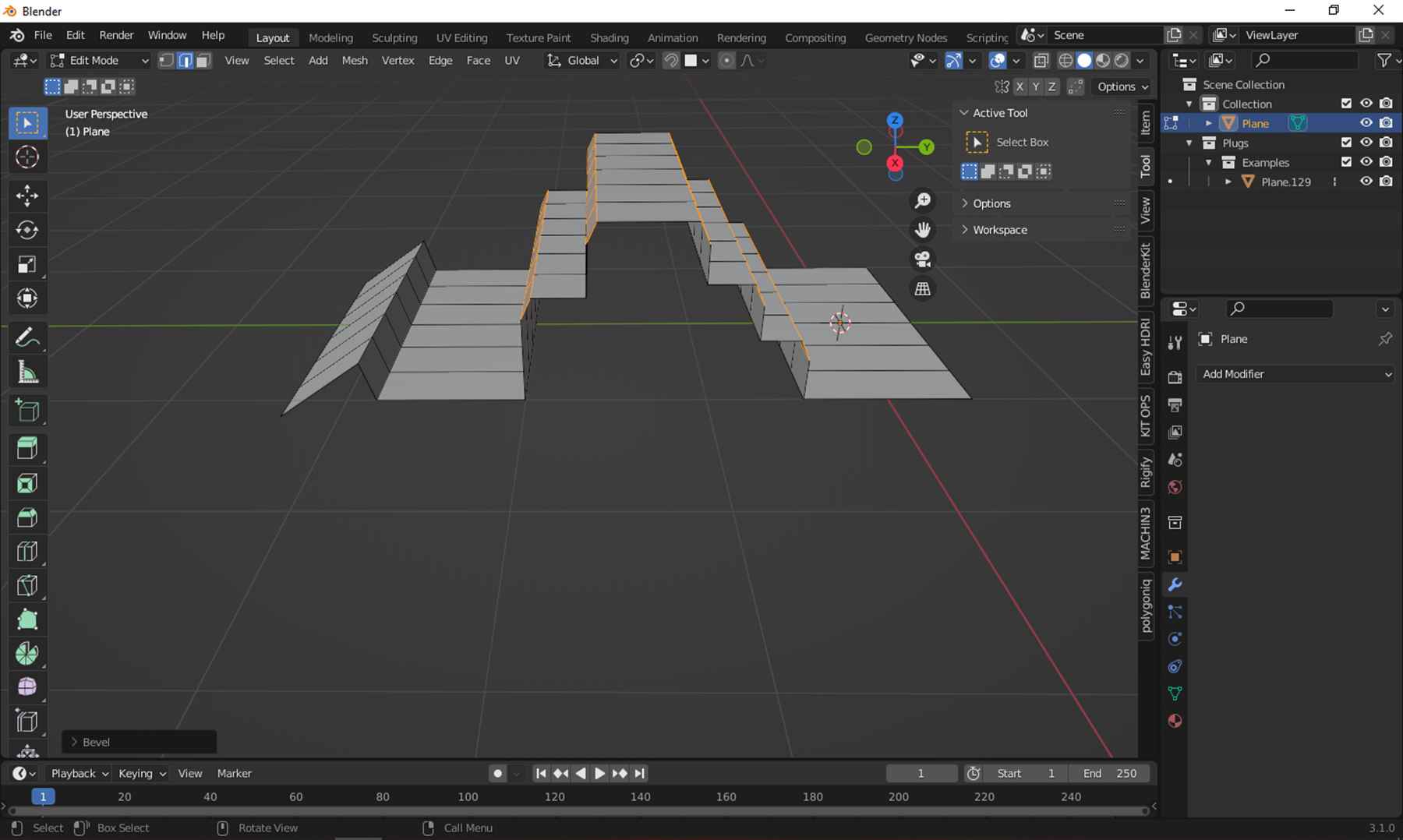The width and height of the screenshot is (1403, 840).
Task: Activate the Poly Build tool
Action: pos(27,620)
